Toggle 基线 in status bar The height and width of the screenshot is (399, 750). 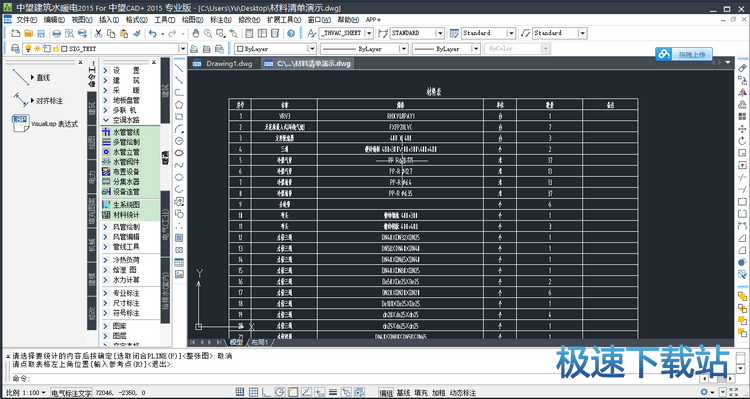(x=404, y=393)
